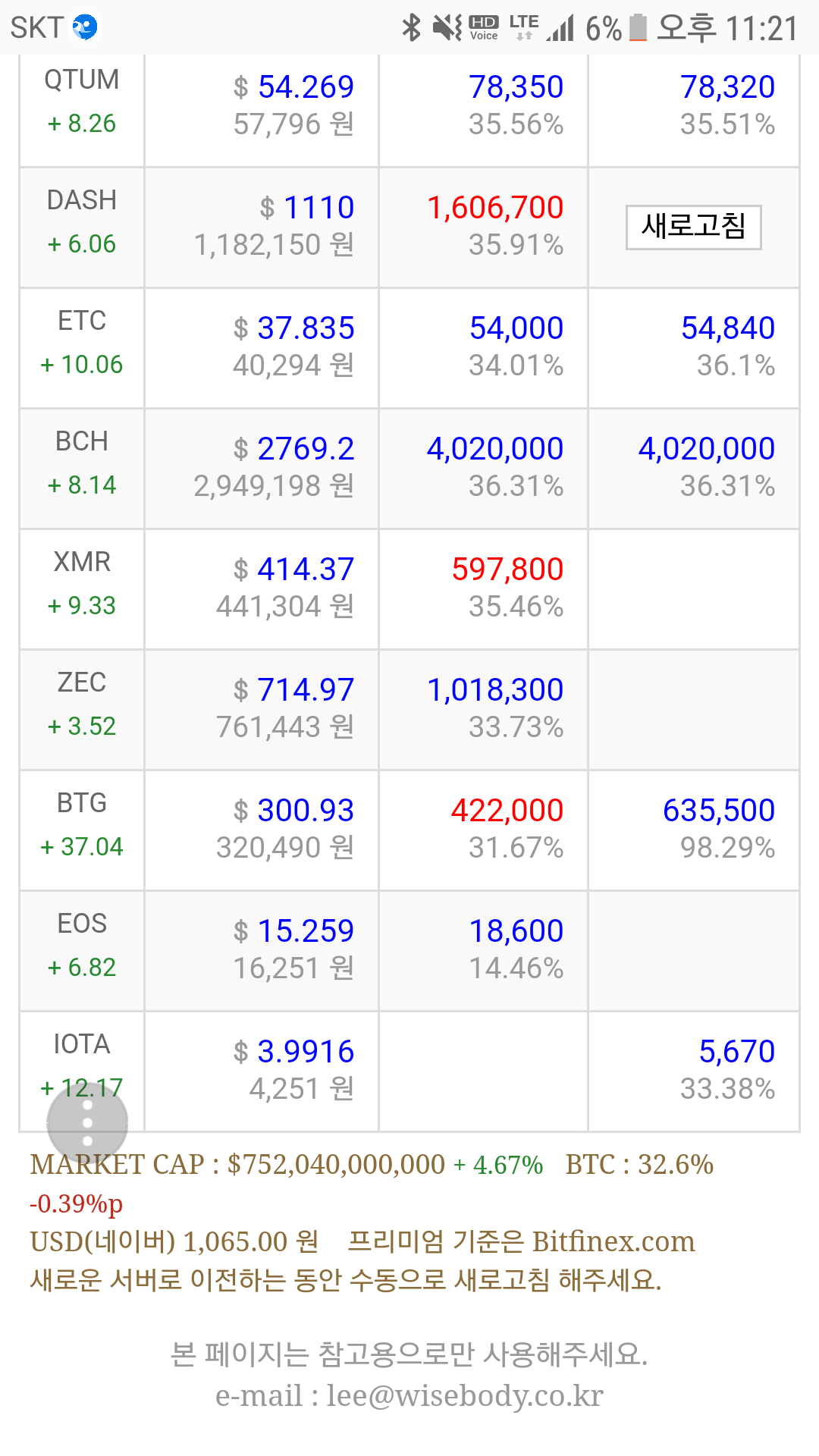Tap the battery level icon
The width and height of the screenshot is (819, 1456).
639,28
